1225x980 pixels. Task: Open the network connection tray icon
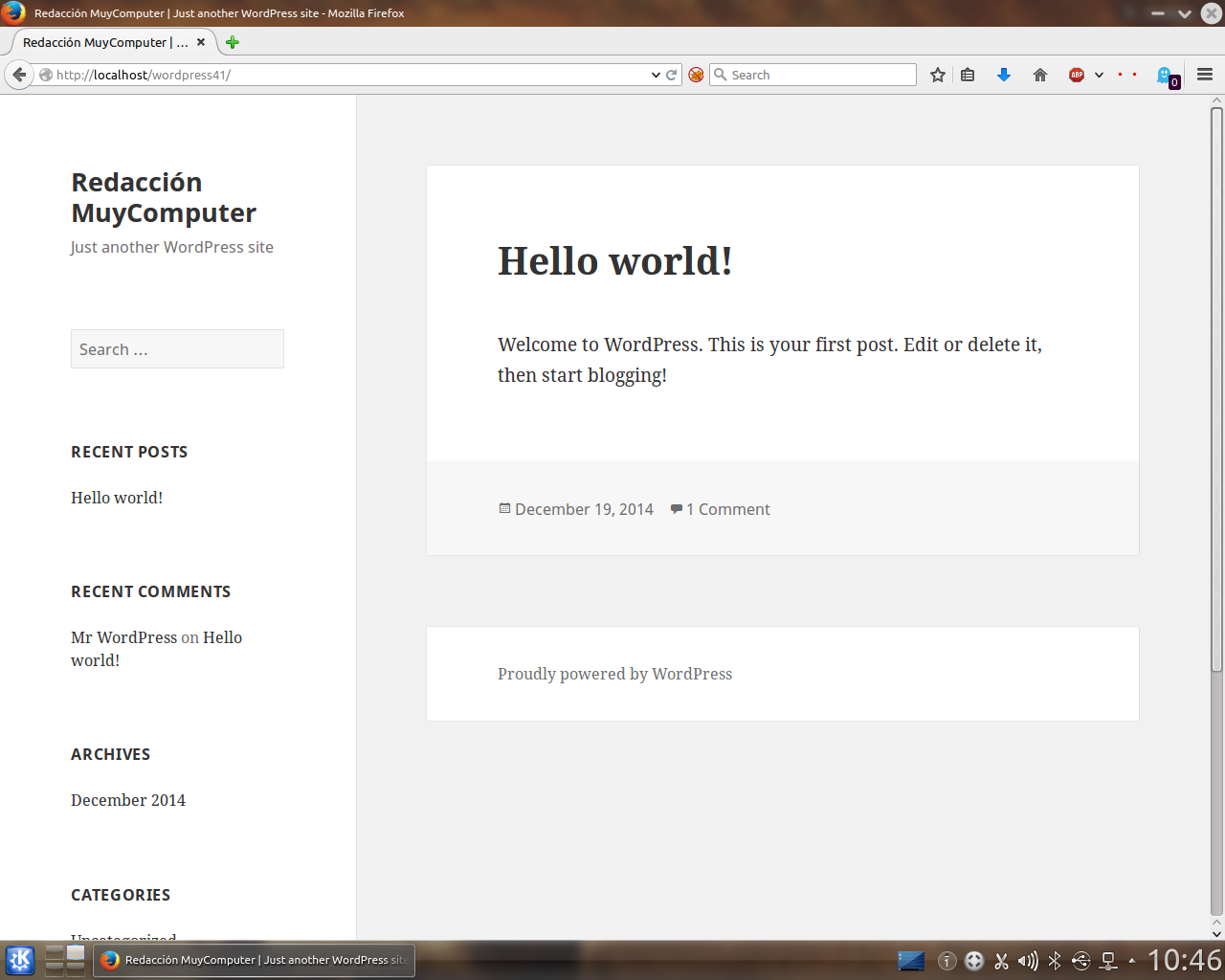pos(1108,961)
